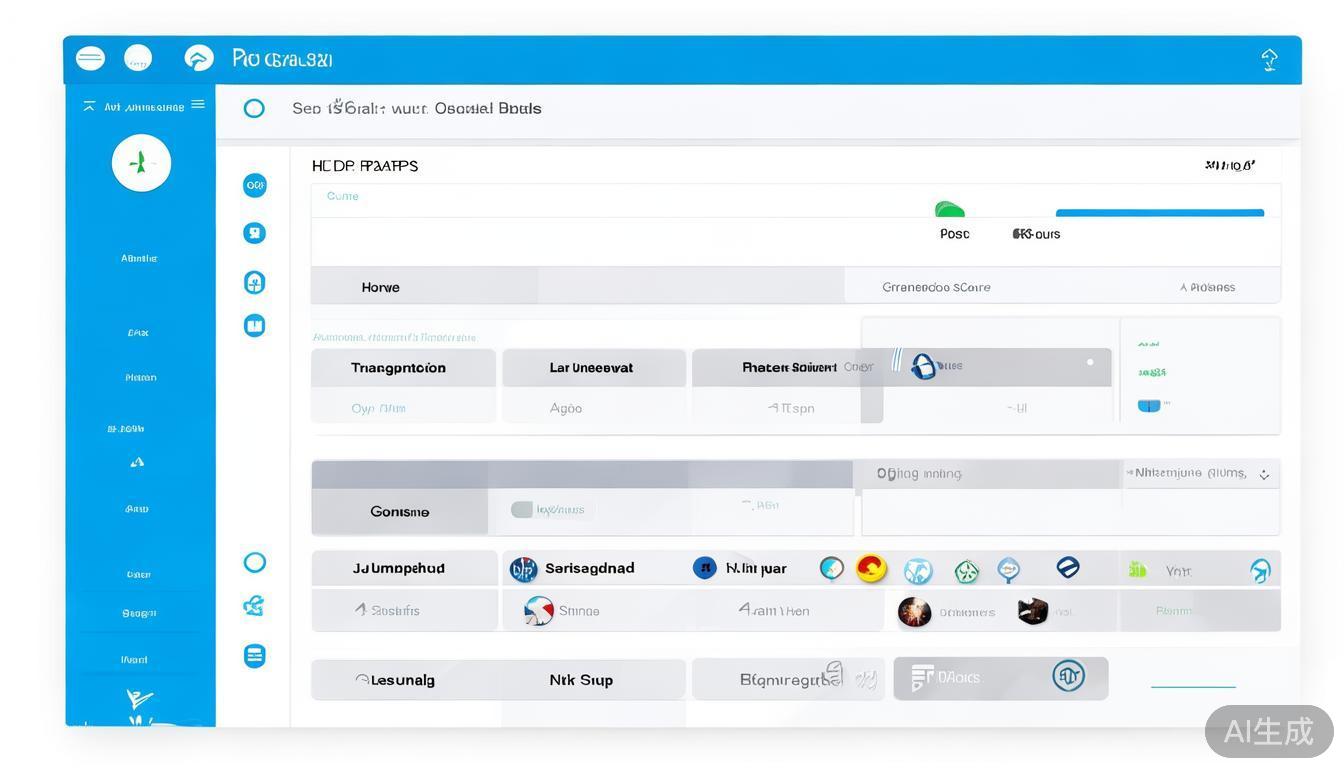Click the round icon left of Sarisagdnad
Viewport: 1344px width, 768px height.
pos(523,569)
